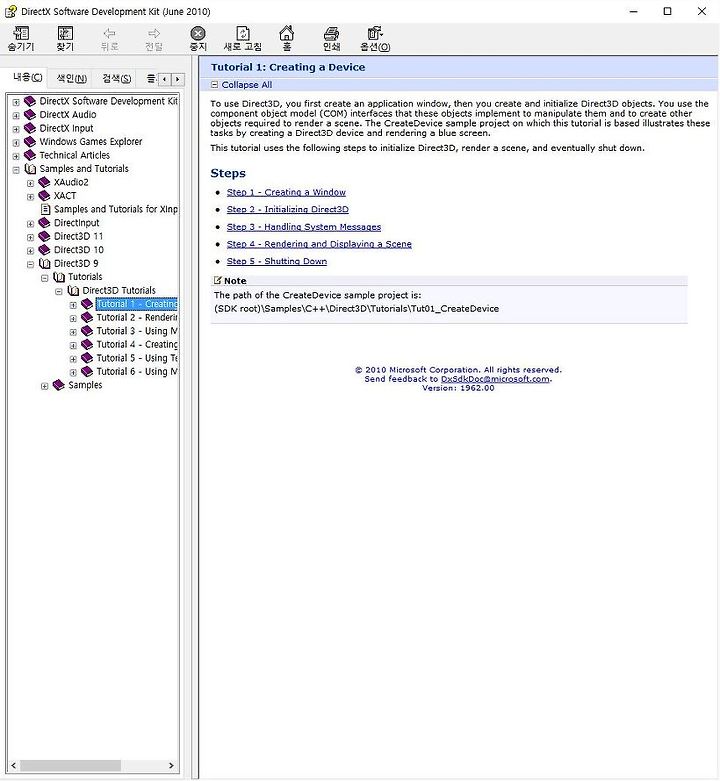Screen dimensions: 720x781
Task: Click the Direct3D 10 book icon
Action: tap(44, 250)
